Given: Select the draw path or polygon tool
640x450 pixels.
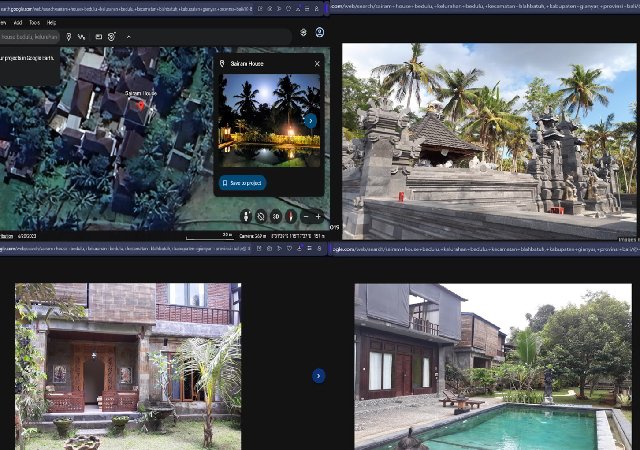Looking at the screenshot, I should point(81,37).
